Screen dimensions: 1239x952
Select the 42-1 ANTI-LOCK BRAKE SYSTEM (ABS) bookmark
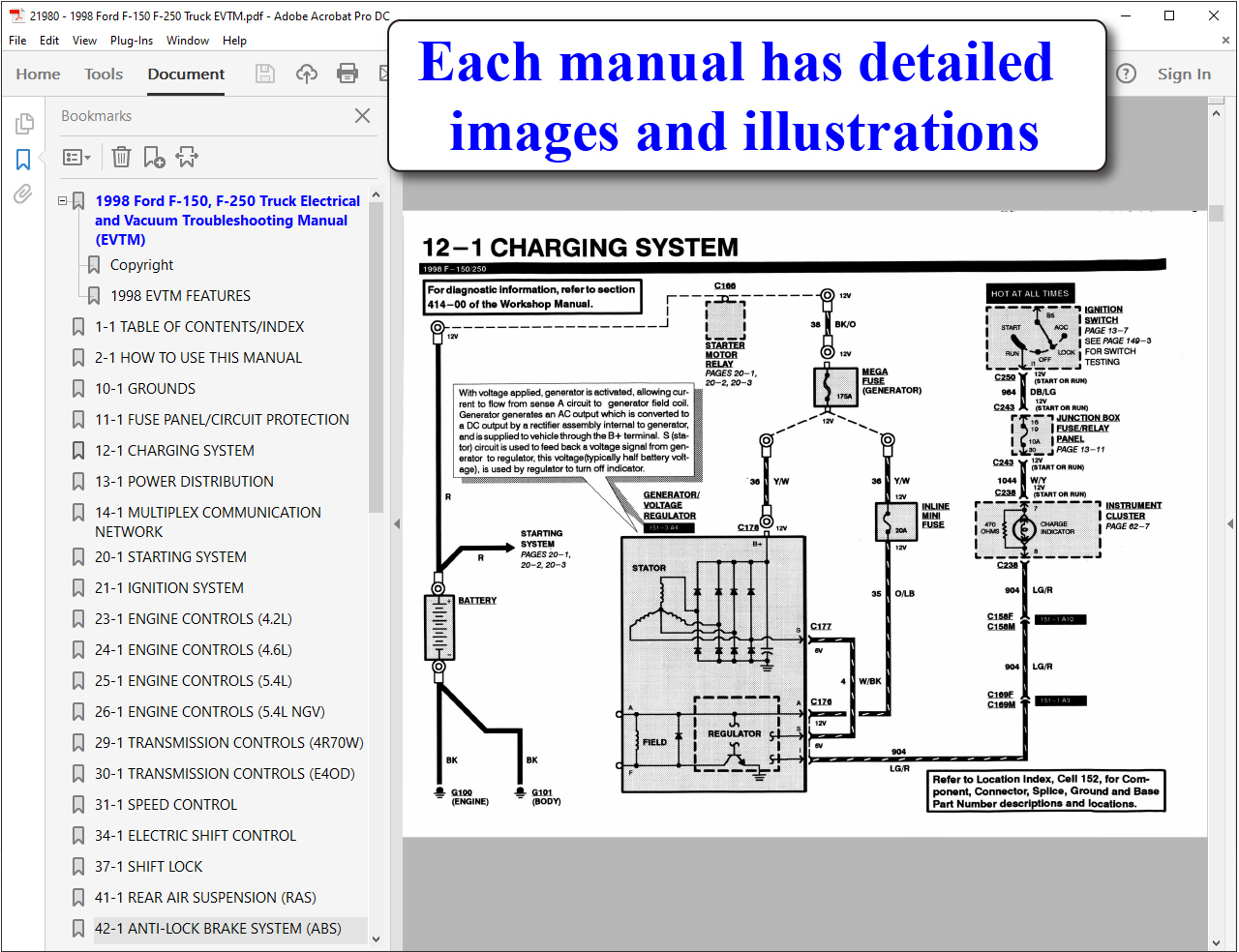(218, 929)
